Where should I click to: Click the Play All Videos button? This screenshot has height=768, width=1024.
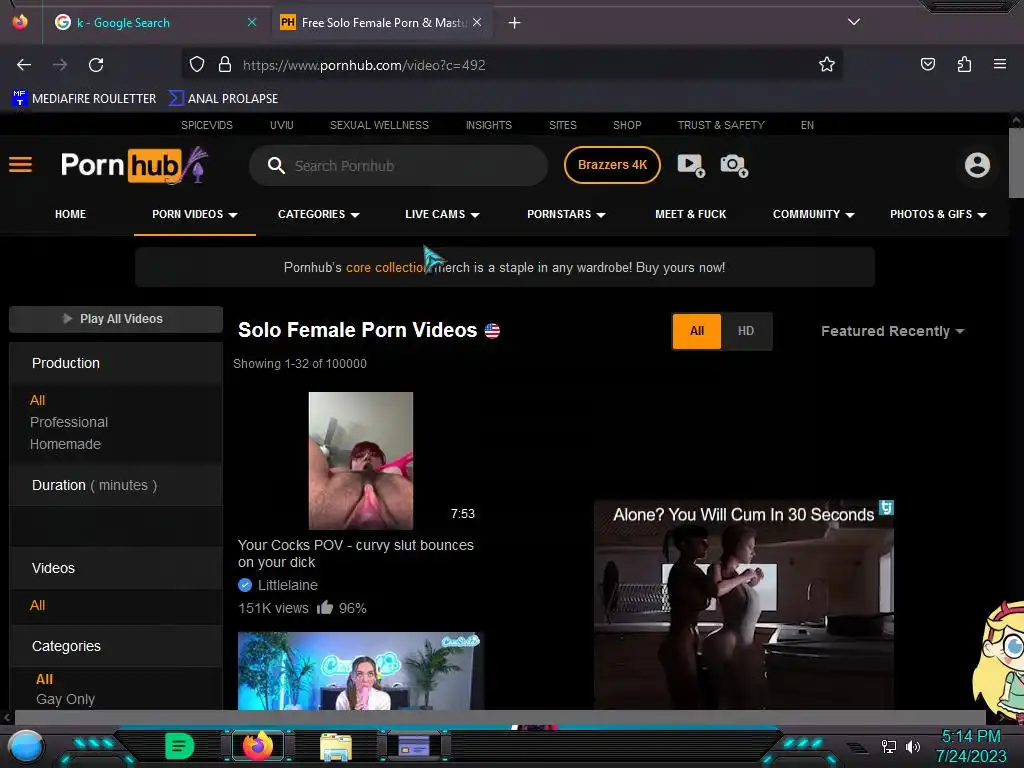(x=116, y=319)
